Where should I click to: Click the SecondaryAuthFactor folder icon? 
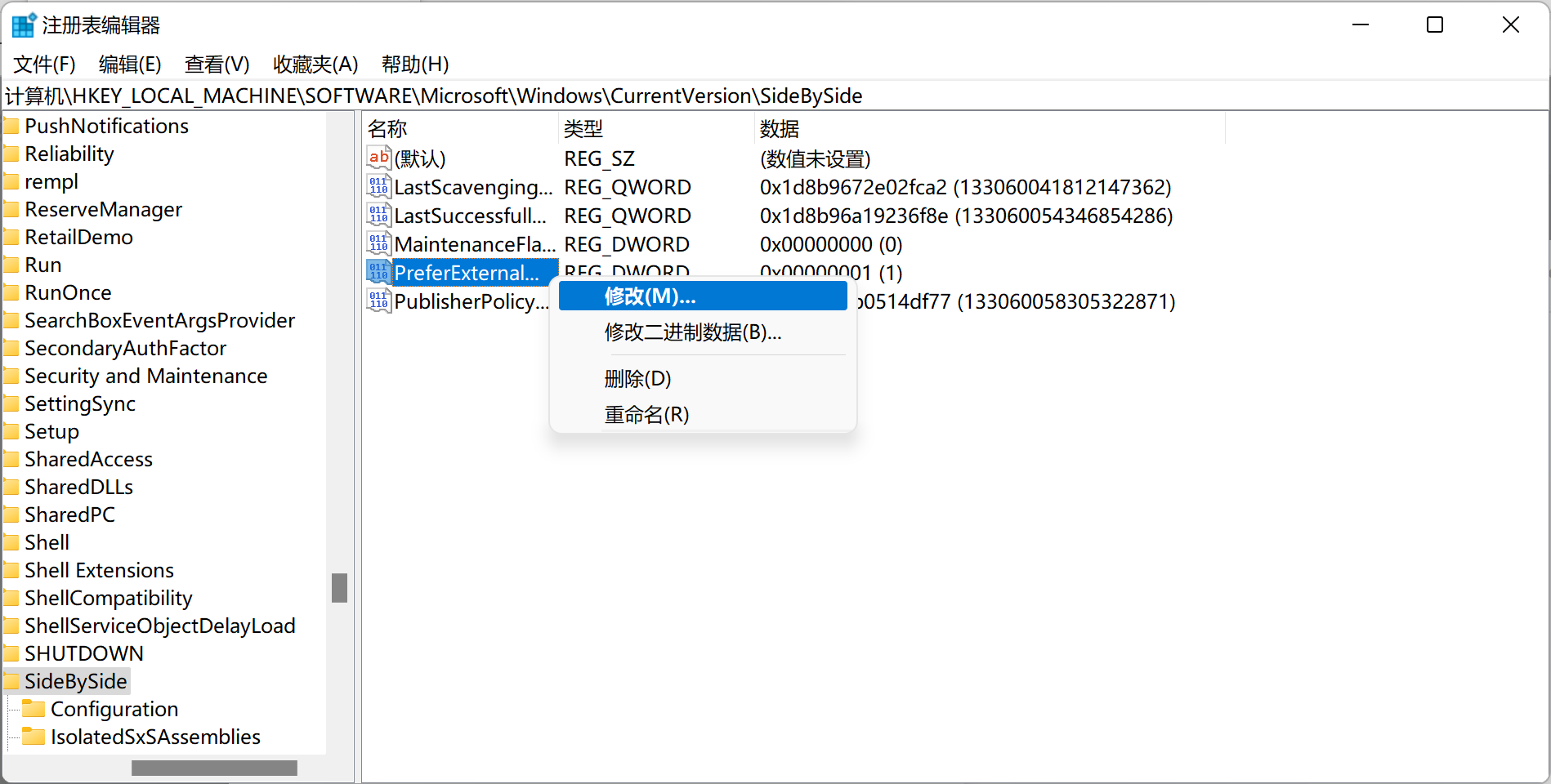click(x=11, y=348)
